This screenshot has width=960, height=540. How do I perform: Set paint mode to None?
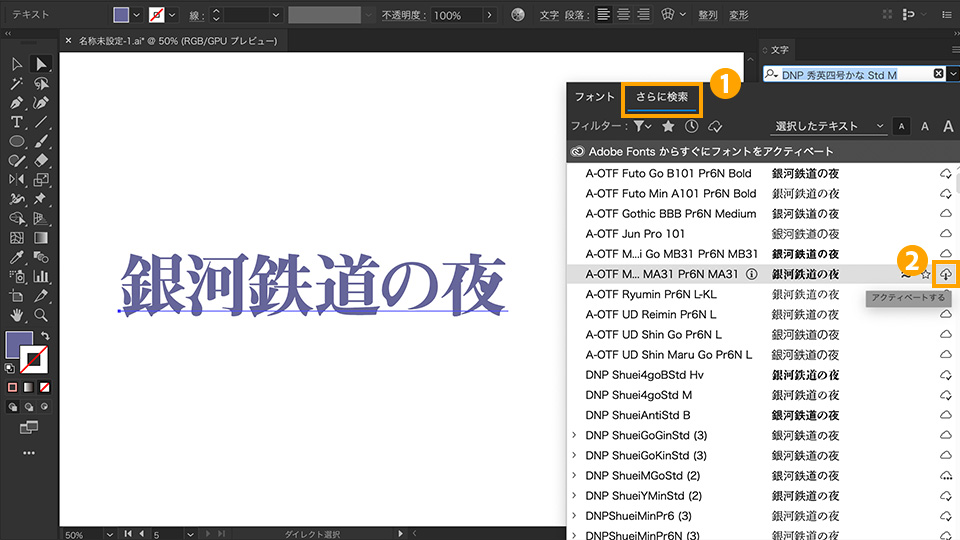pos(44,388)
